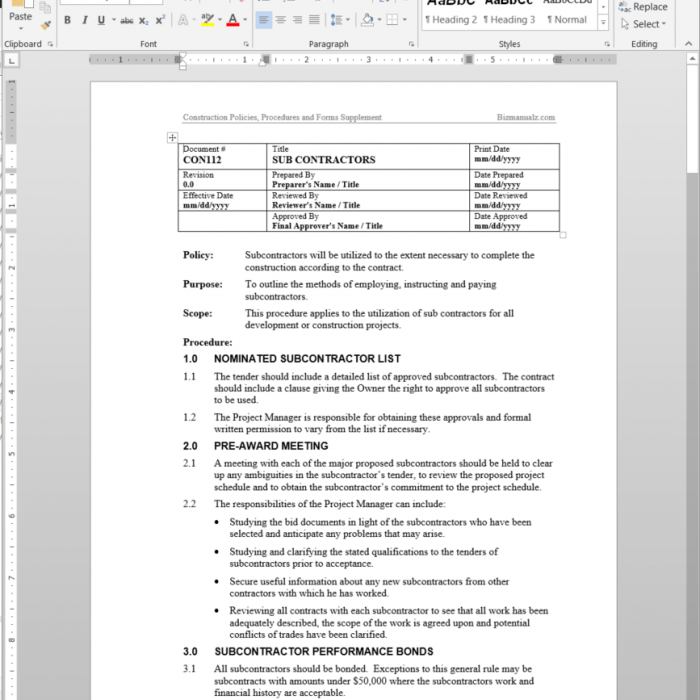Click the ruler tab selector box
700x700 pixels.
tap(11, 60)
